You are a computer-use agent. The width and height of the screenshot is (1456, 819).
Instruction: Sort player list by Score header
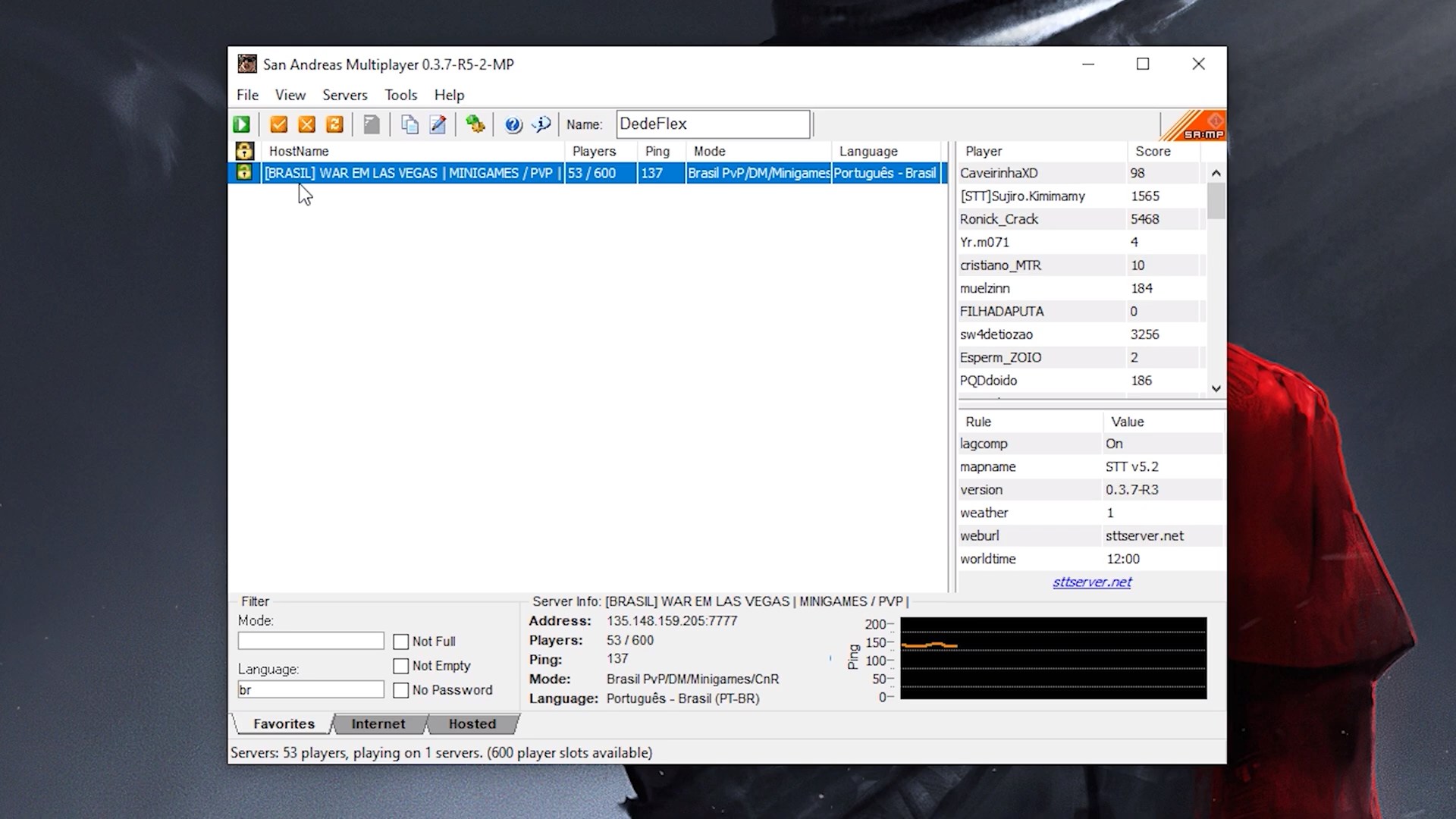(1163, 151)
